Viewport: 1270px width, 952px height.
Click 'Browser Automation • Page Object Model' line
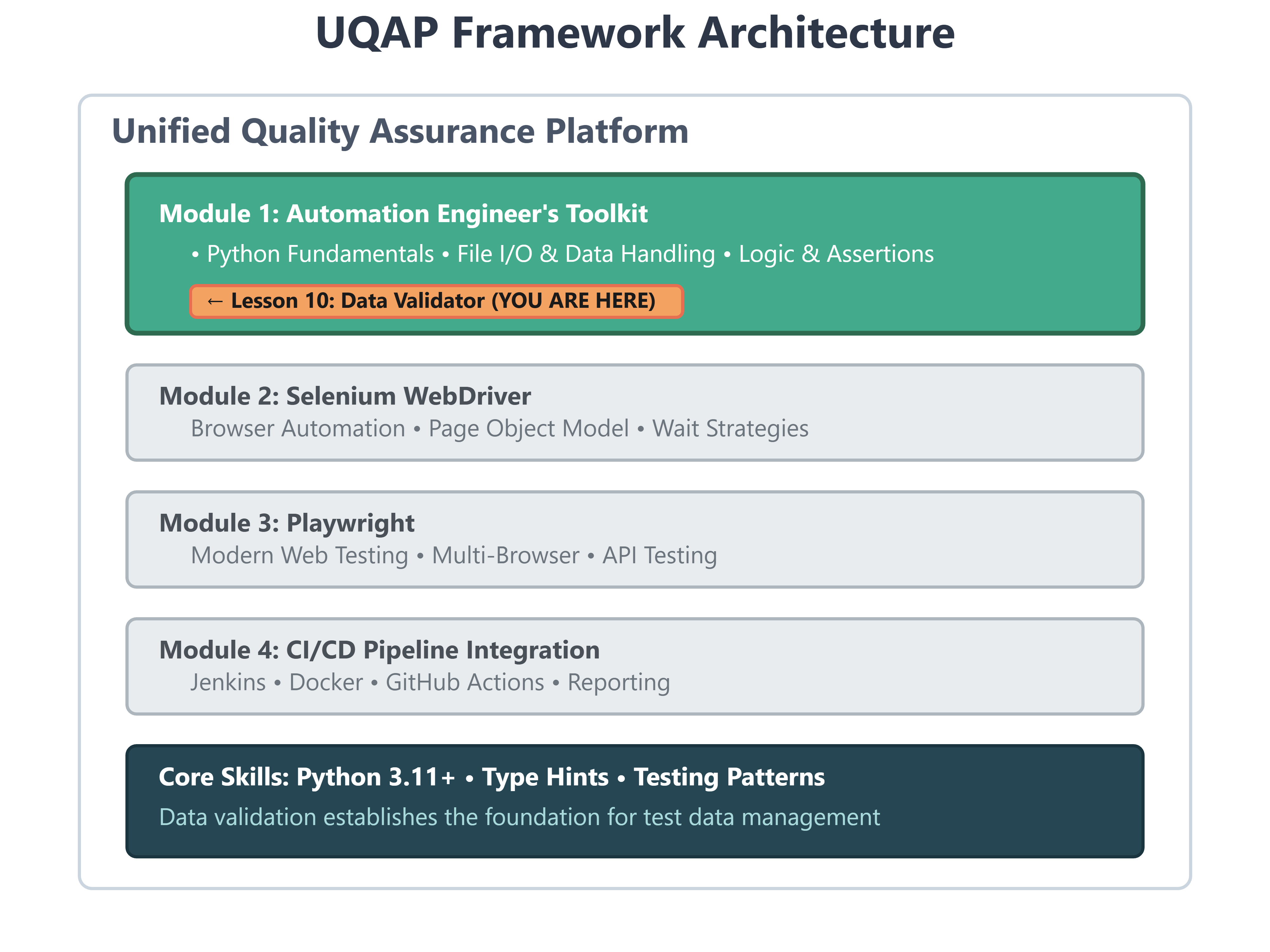point(499,429)
